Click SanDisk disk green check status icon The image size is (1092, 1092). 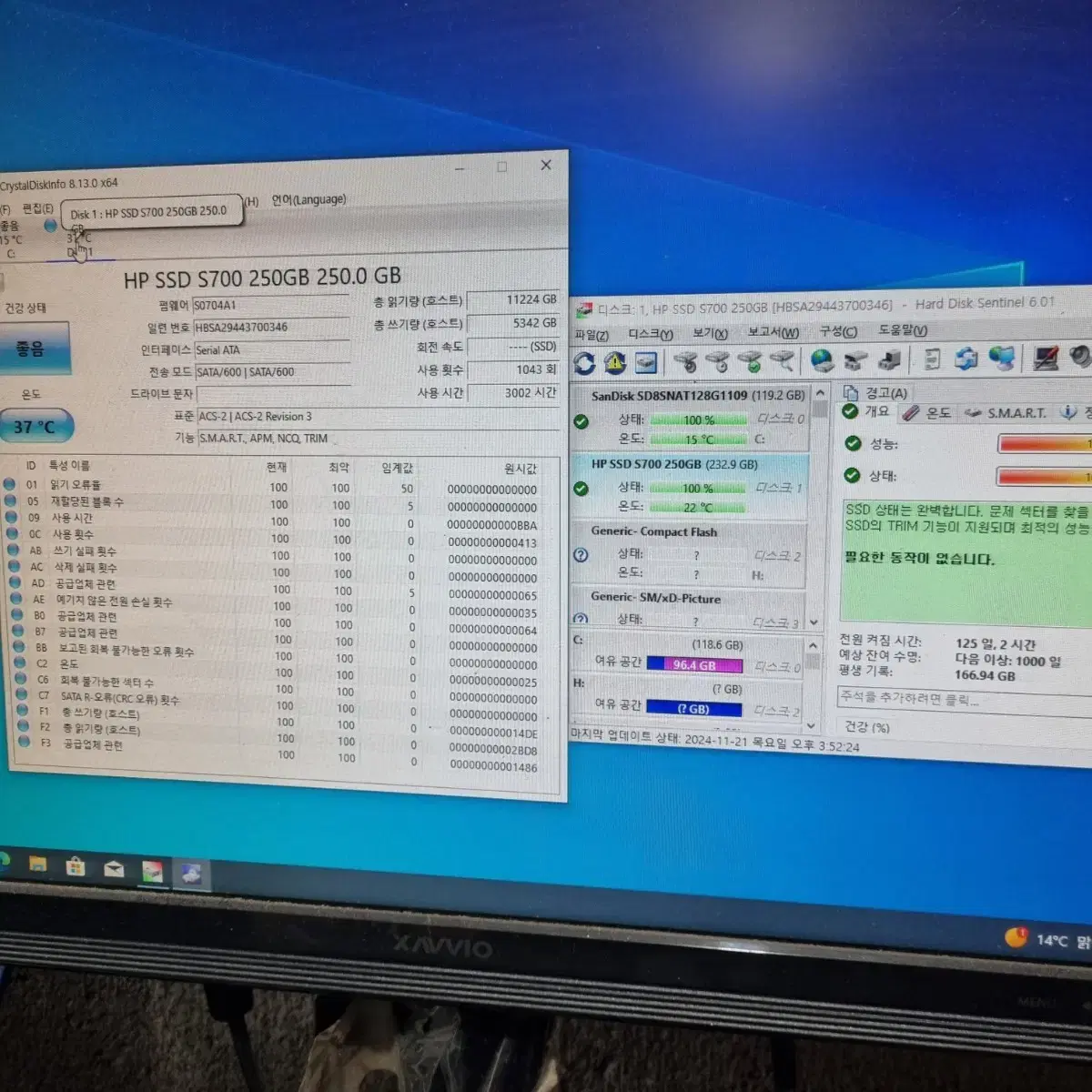click(x=581, y=421)
